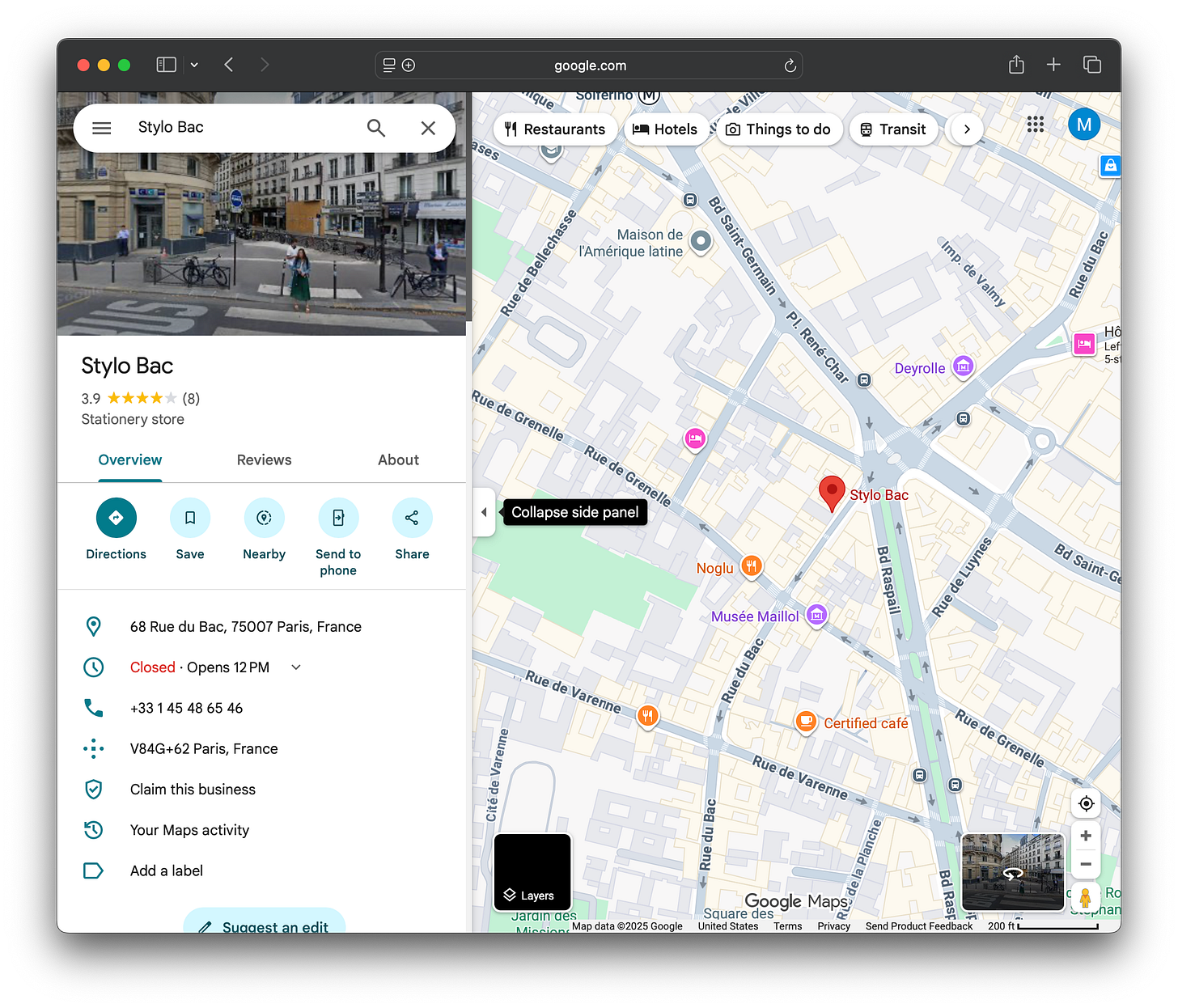Filter map by Hotels
The image size is (1178, 1008).
(x=665, y=129)
